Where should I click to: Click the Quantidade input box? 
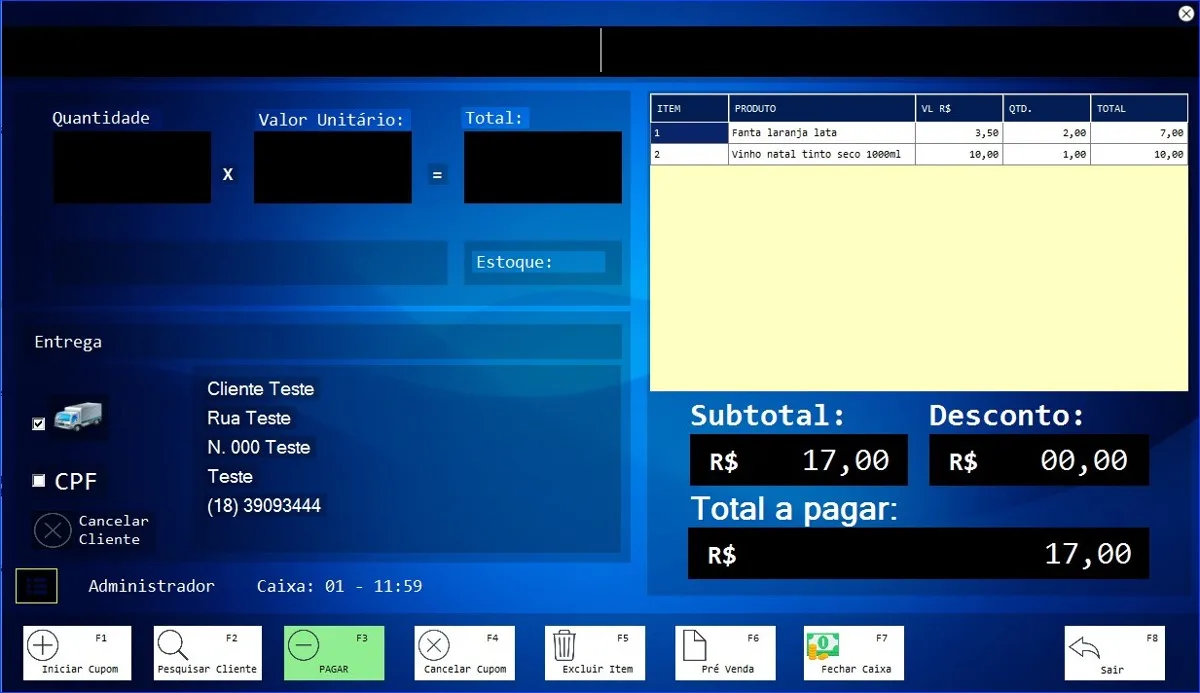click(x=132, y=167)
